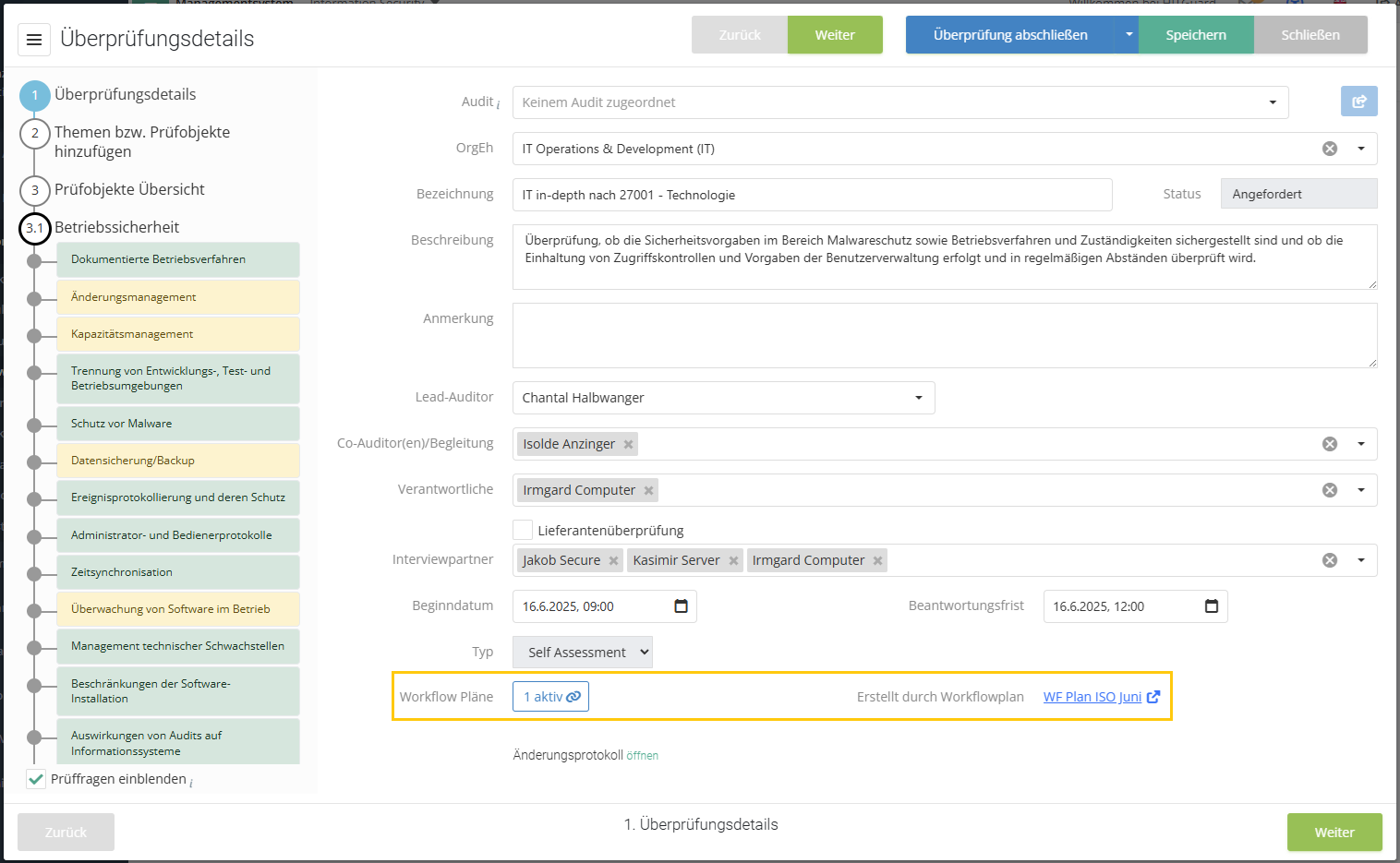Screen dimensions: 1400x863
Task: Click into the Anmerkung text area
Action: pos(944,335)
